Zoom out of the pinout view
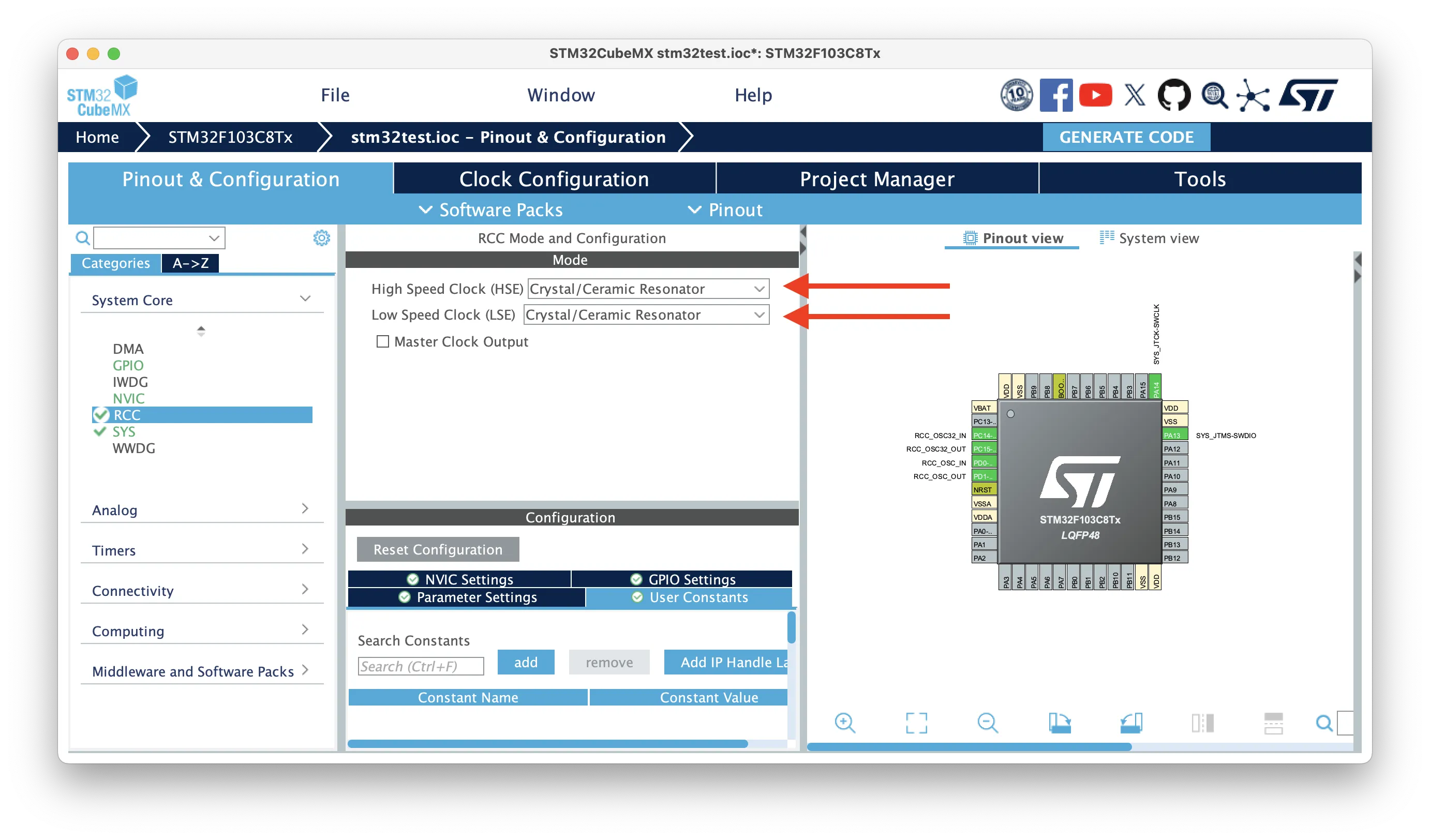This screenshot has width=1430, height=840. point(988,724)
